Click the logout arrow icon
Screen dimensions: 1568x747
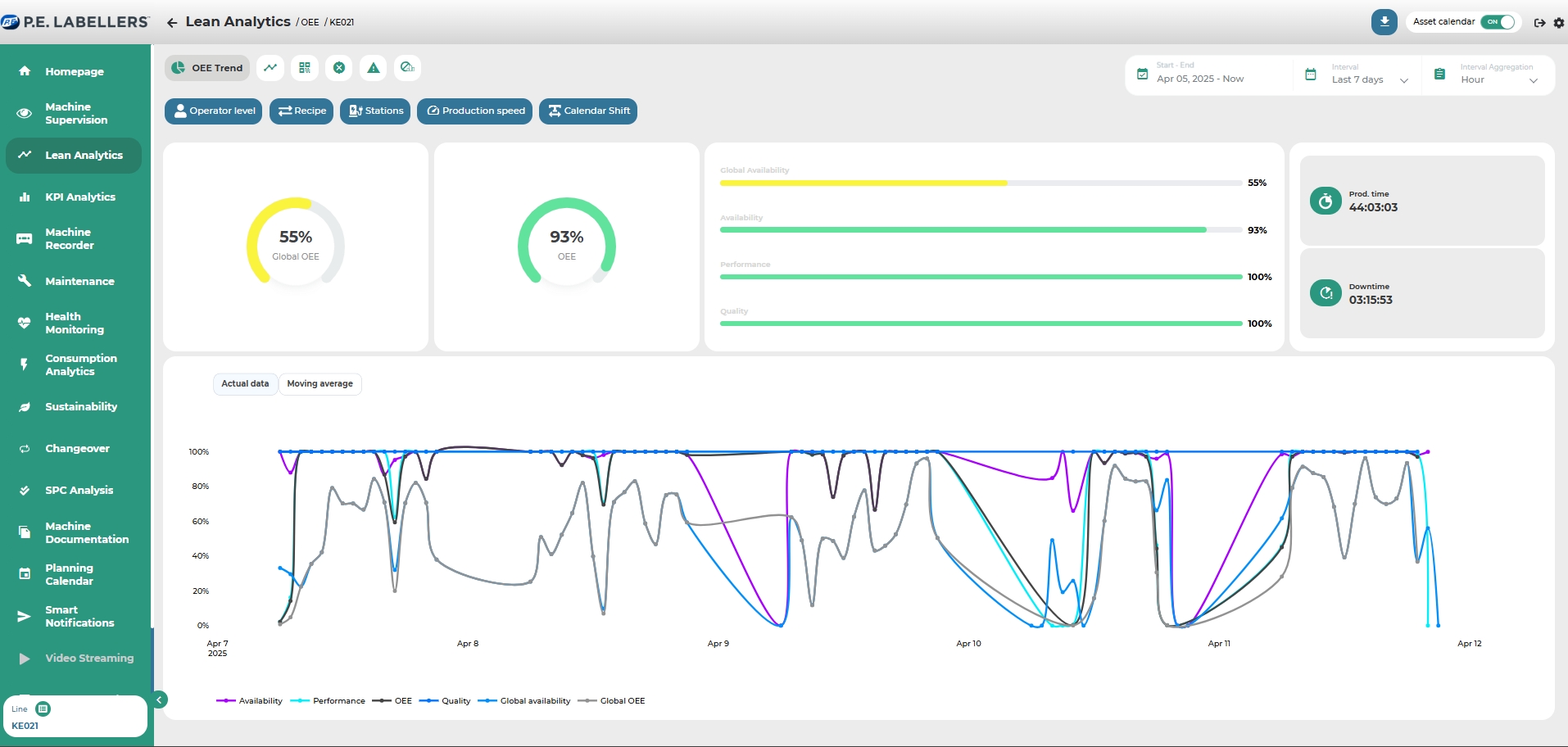click(1539, 23)
